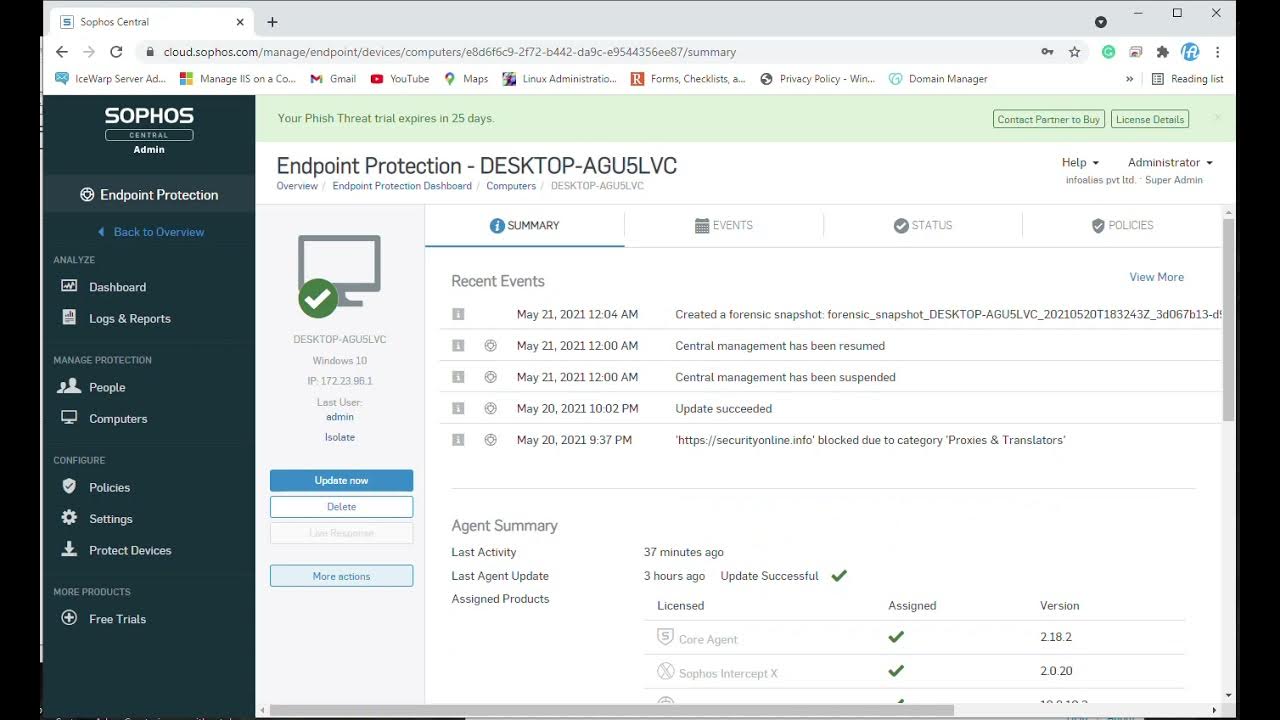Viewport: 1280px width, 720px height.
Task: Open the Domain Manager bookmark
Action: pyautogui.click(x=938, y=79)
